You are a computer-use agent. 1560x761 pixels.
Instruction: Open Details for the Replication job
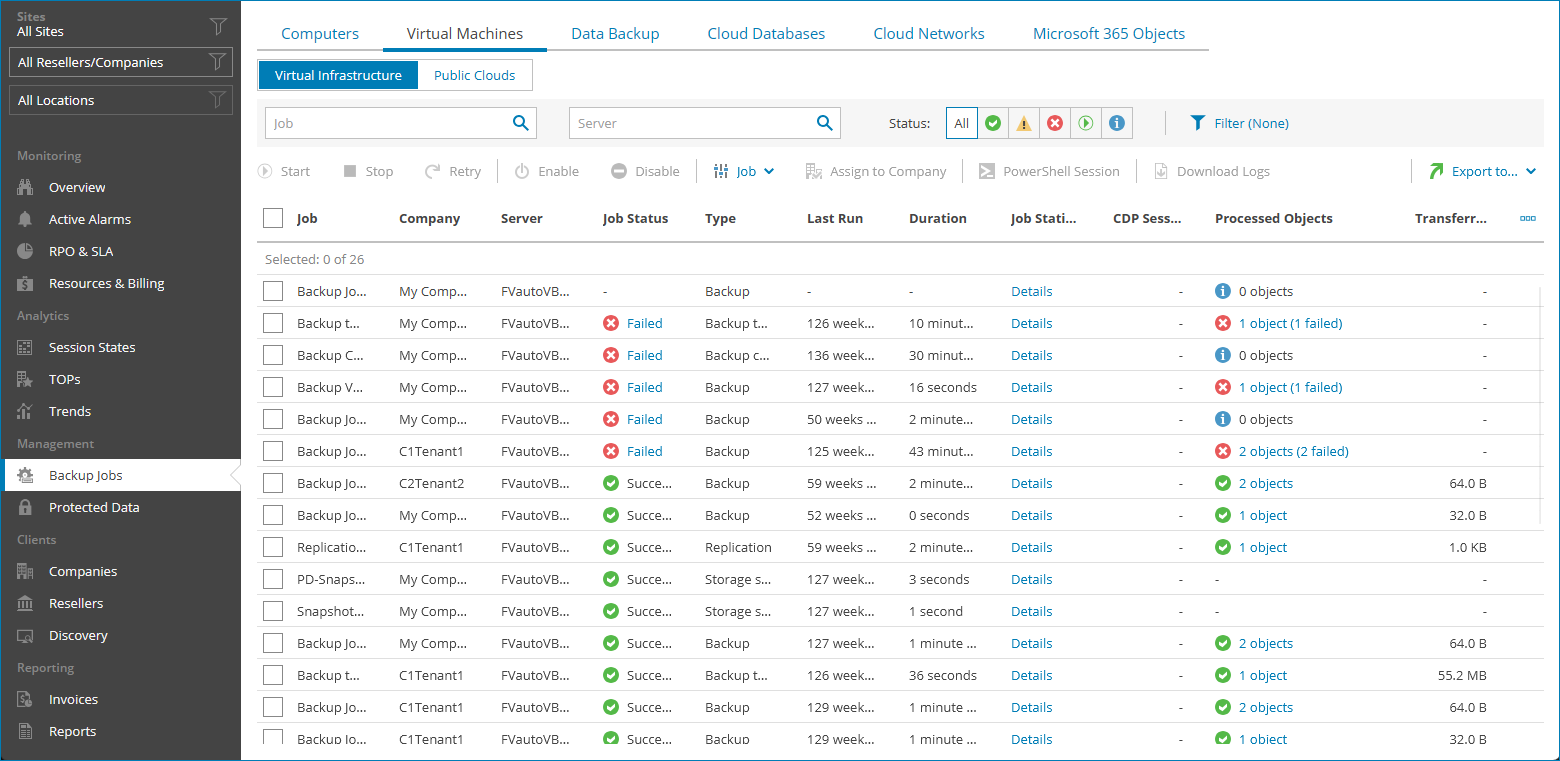coord(1031,547)
